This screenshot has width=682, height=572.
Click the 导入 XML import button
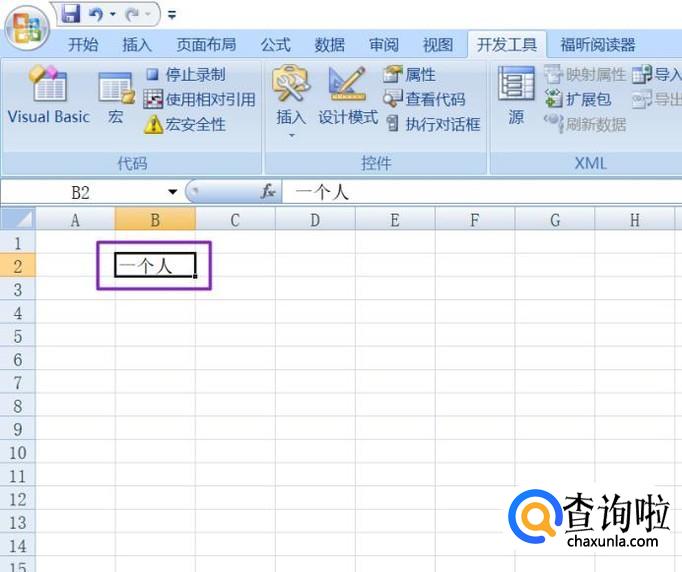657,74
